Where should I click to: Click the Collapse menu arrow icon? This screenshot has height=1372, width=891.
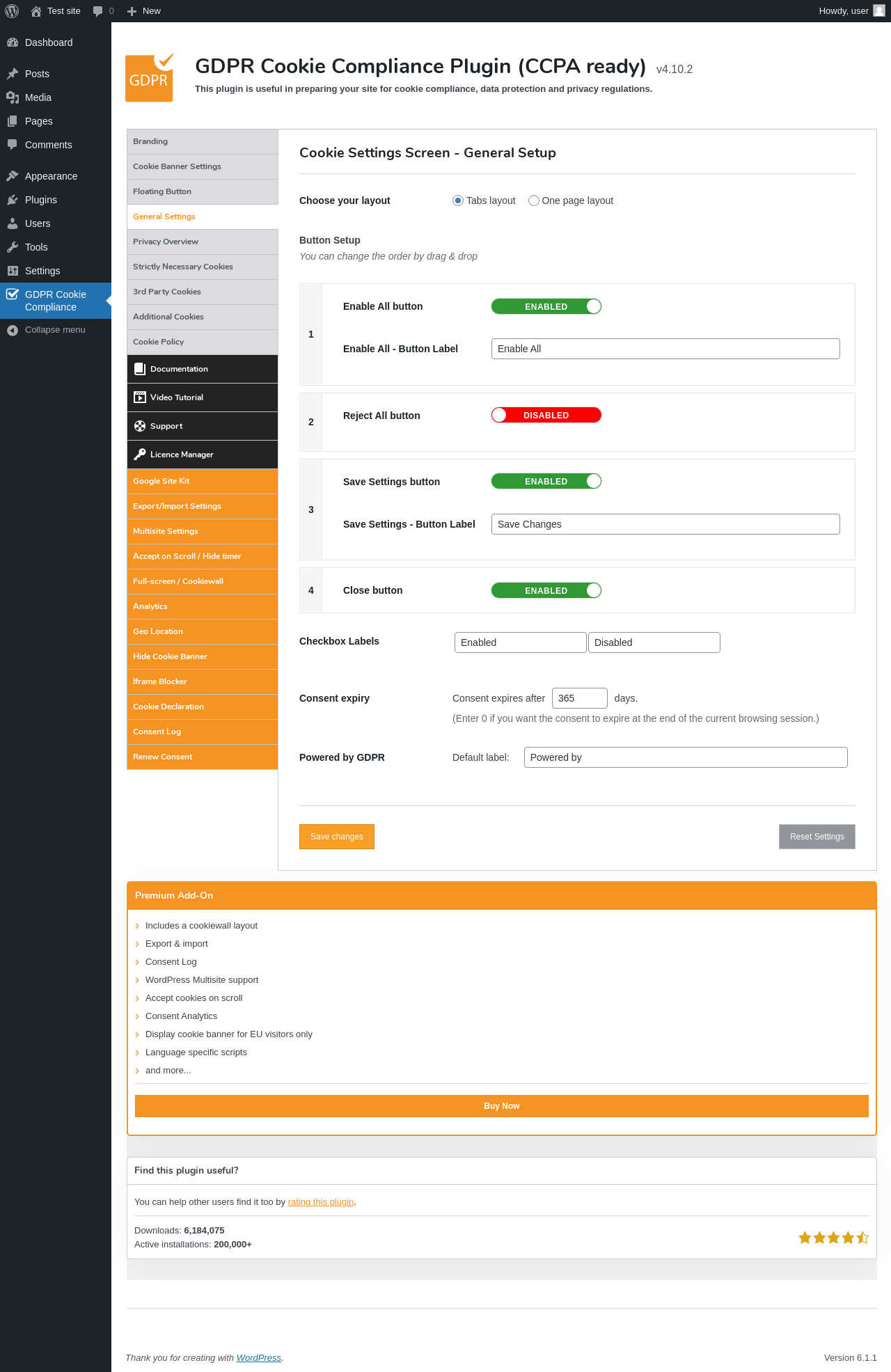click(13, 330)
